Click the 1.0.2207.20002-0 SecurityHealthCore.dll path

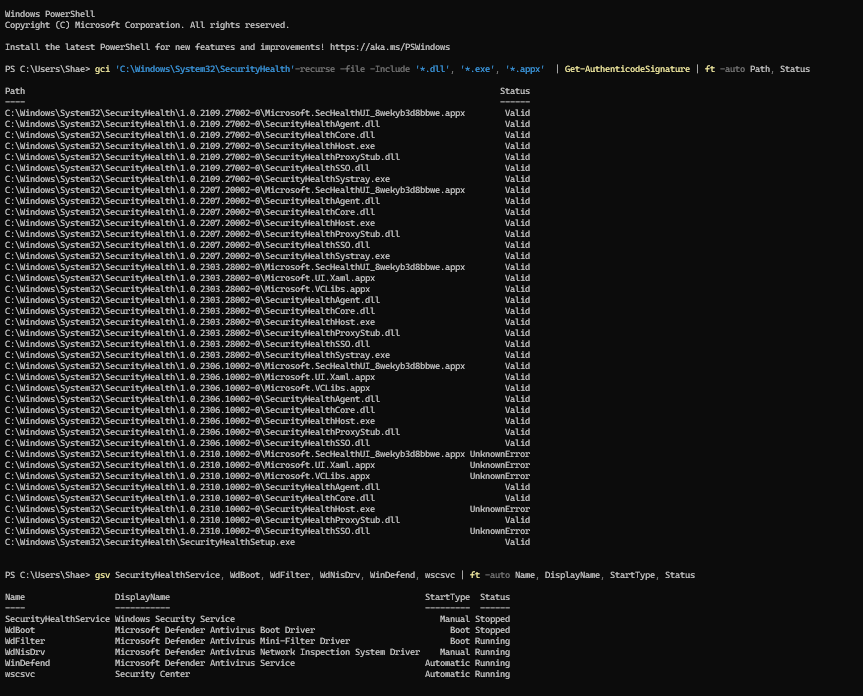click(190, 212)
